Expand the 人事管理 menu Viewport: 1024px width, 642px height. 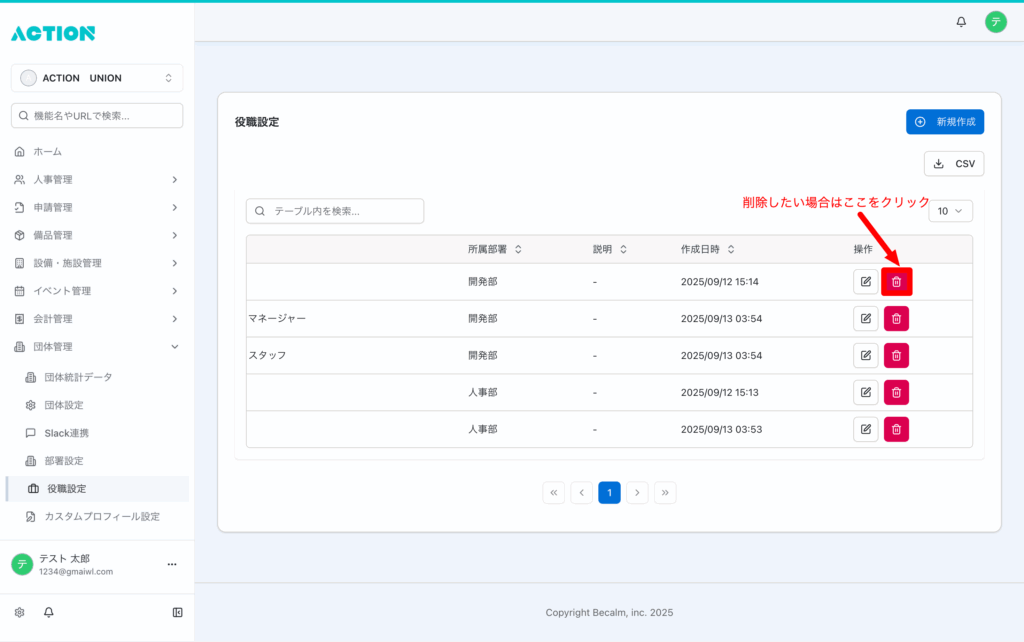(x=97, y=180)
